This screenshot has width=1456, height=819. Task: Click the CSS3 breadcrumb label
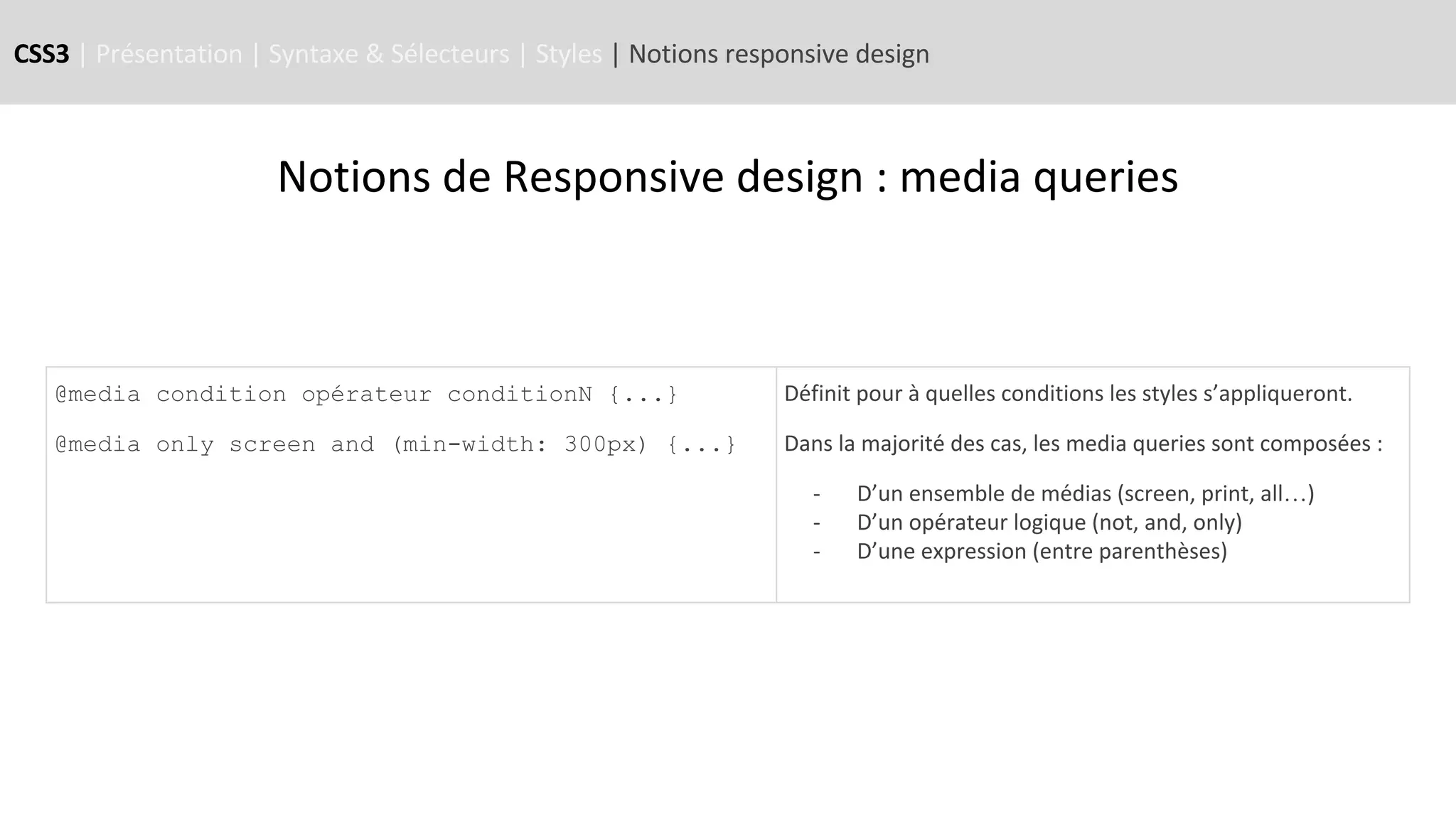[x=41, y=54]
